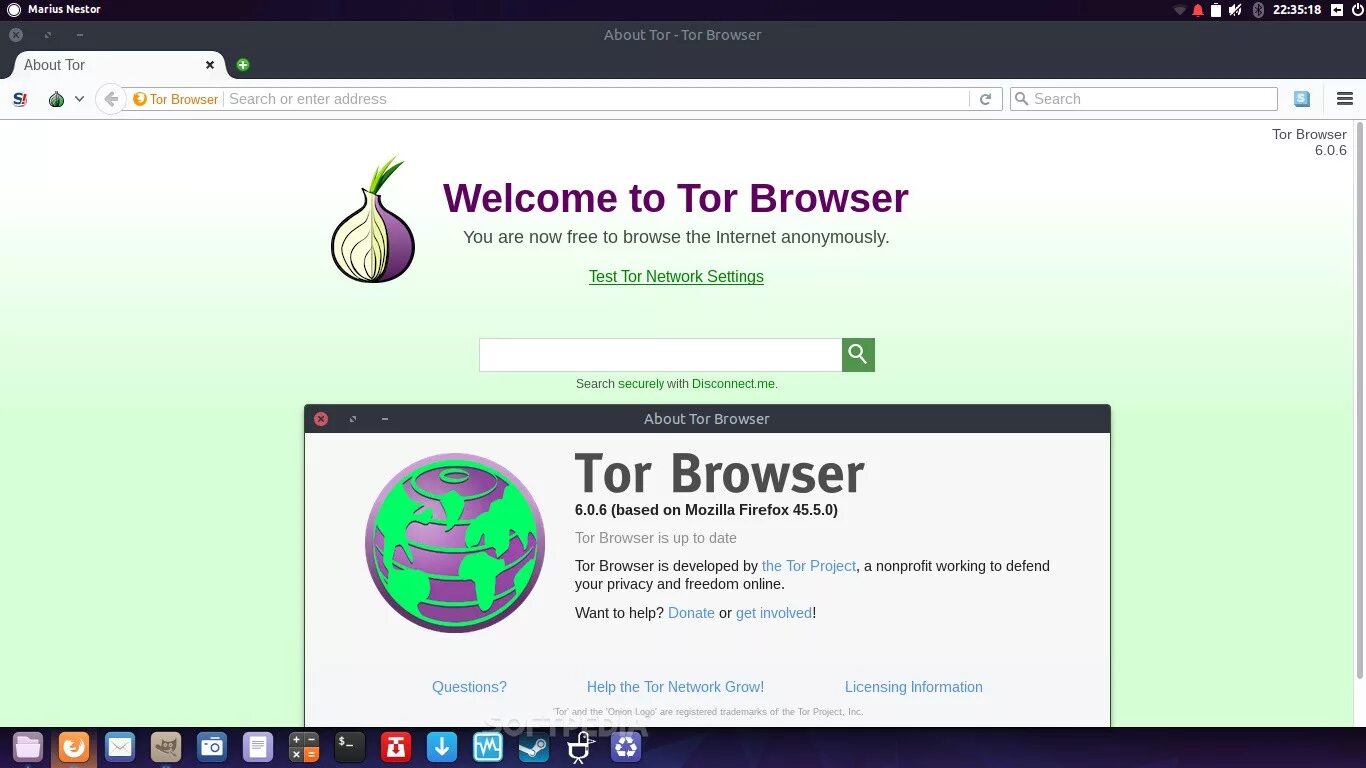Open the system monitor dock icon

488,747
